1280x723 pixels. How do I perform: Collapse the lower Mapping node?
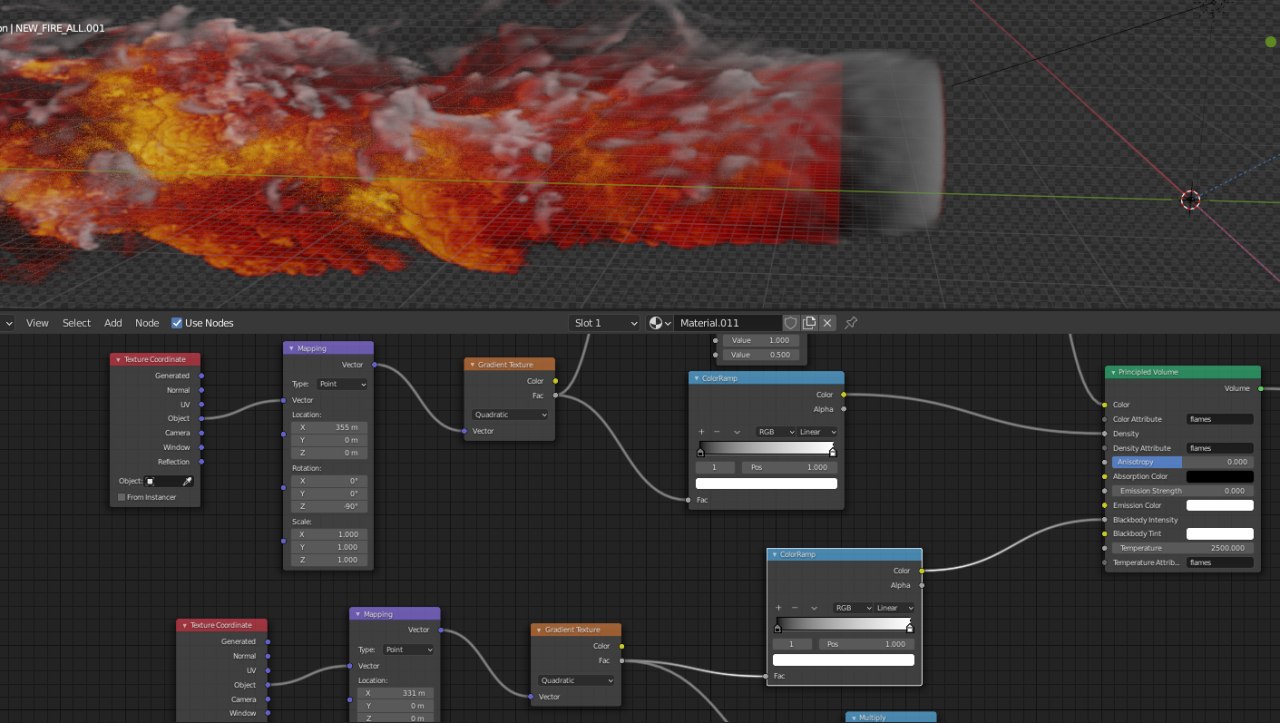coord(358,614)
